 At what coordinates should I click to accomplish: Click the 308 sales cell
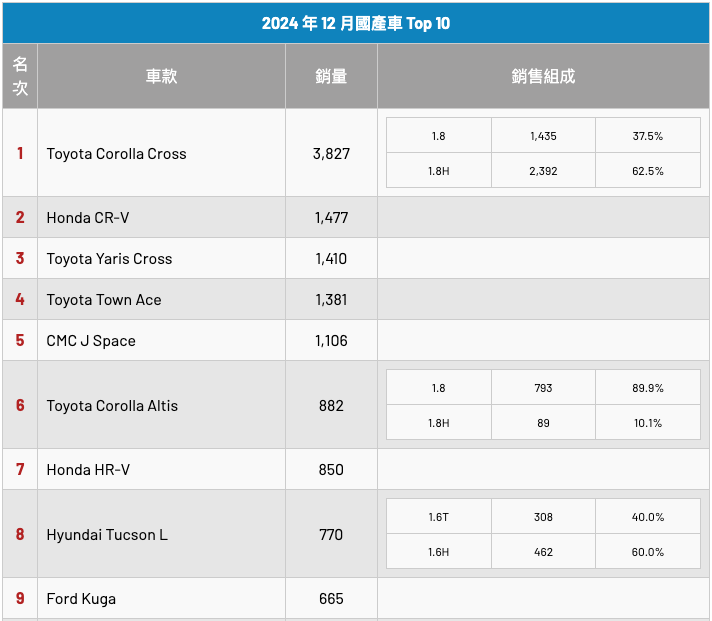click(x=543, y=517)
